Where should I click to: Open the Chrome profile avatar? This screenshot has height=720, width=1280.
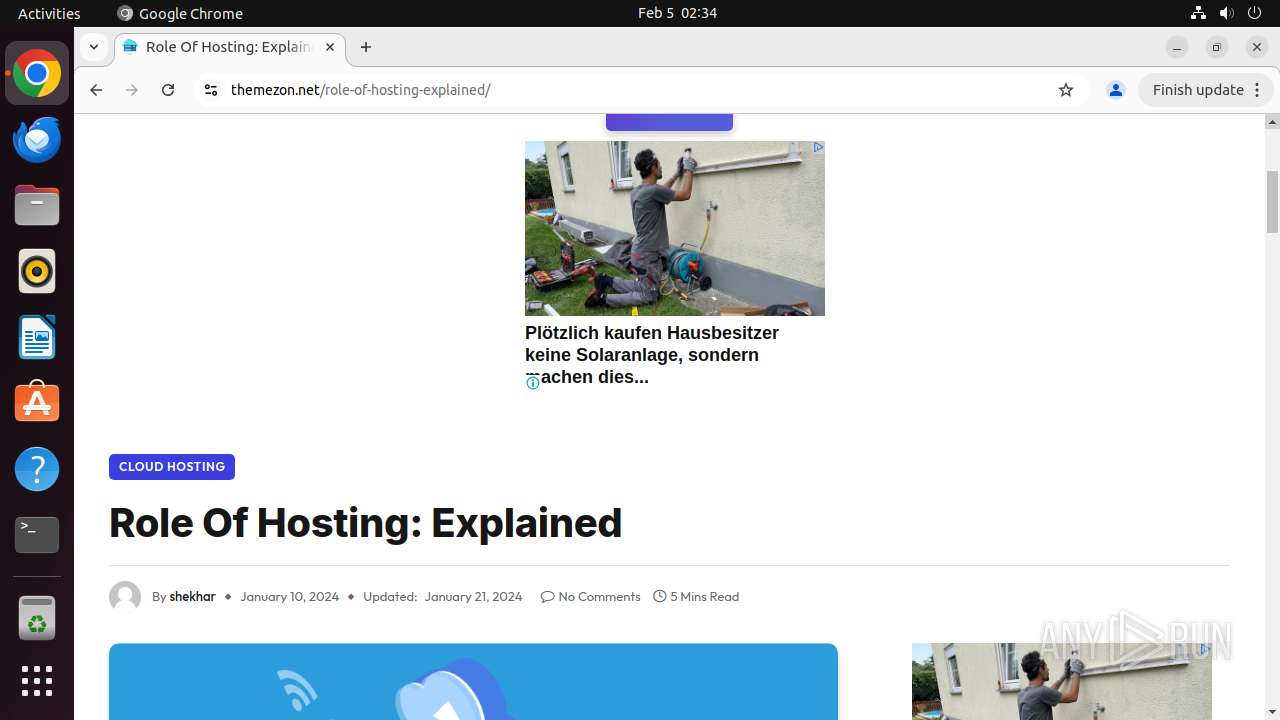click(1116, 90)
